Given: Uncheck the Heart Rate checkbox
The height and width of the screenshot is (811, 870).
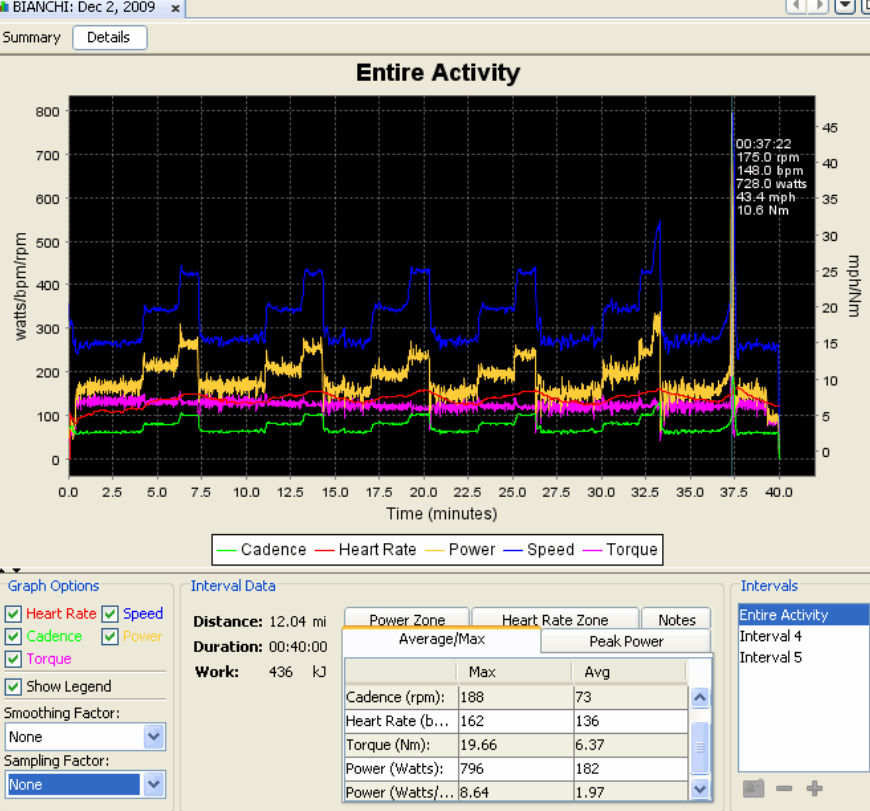Looking at the screenshot, I should 13,614.
